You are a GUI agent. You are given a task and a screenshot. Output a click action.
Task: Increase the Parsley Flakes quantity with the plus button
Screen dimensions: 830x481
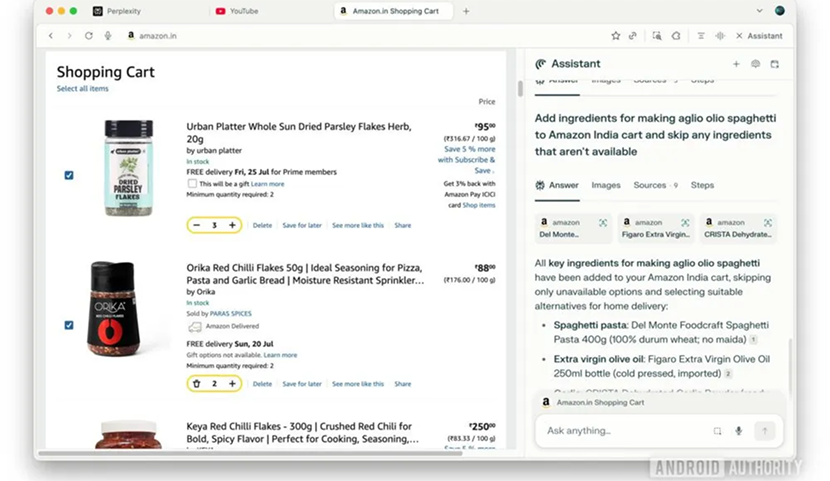coord(232,225)
